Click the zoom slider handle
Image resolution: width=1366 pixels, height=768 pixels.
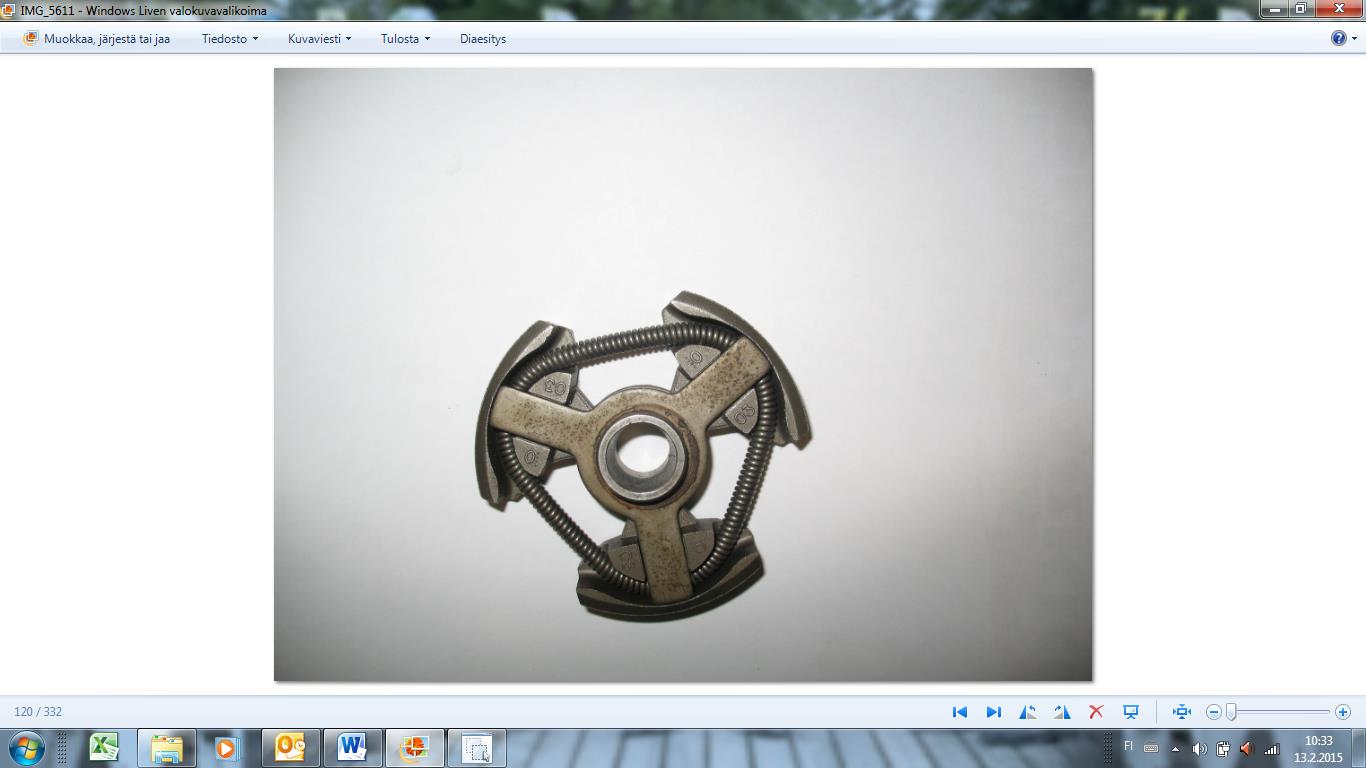coord(1232,712)
